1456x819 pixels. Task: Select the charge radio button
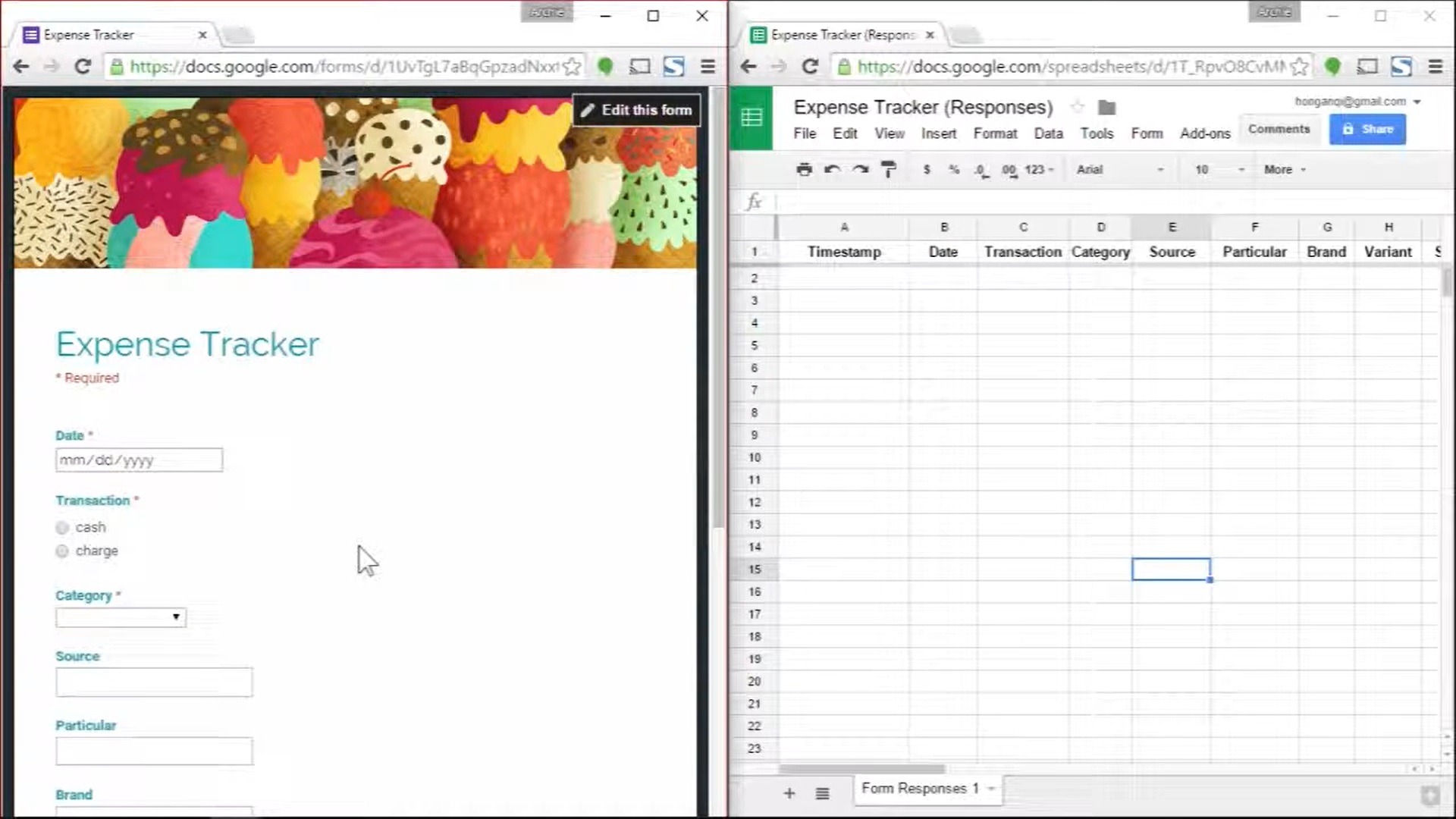coord(62,550)
